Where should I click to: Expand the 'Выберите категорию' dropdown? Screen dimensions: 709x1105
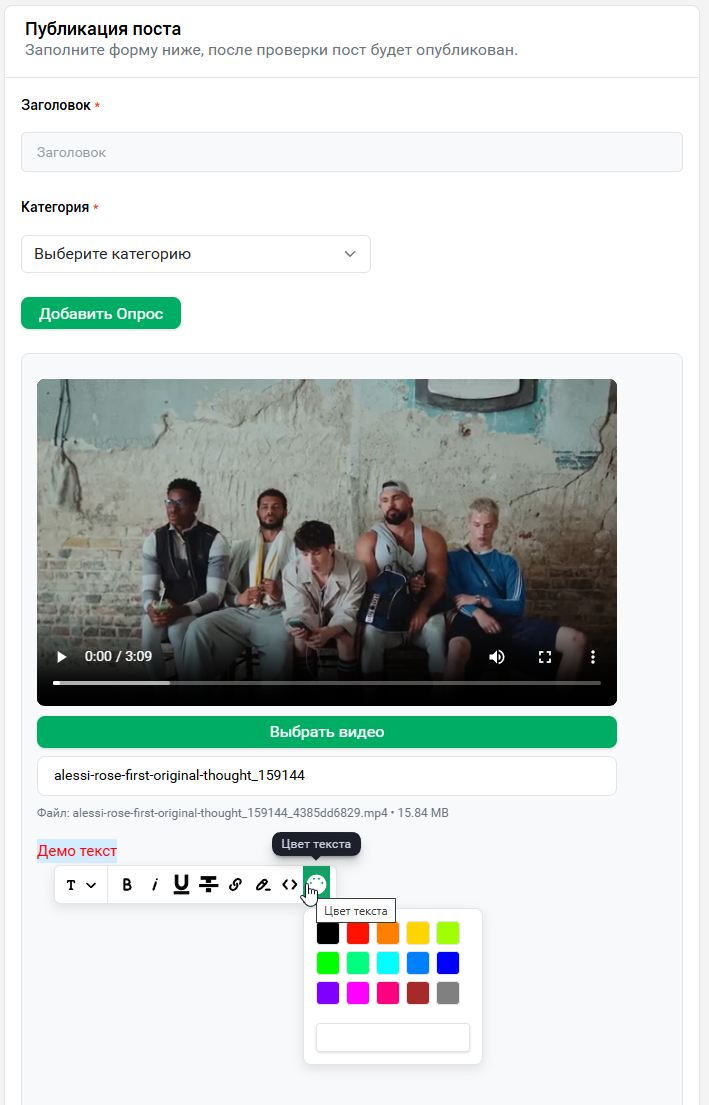point(196,254)
